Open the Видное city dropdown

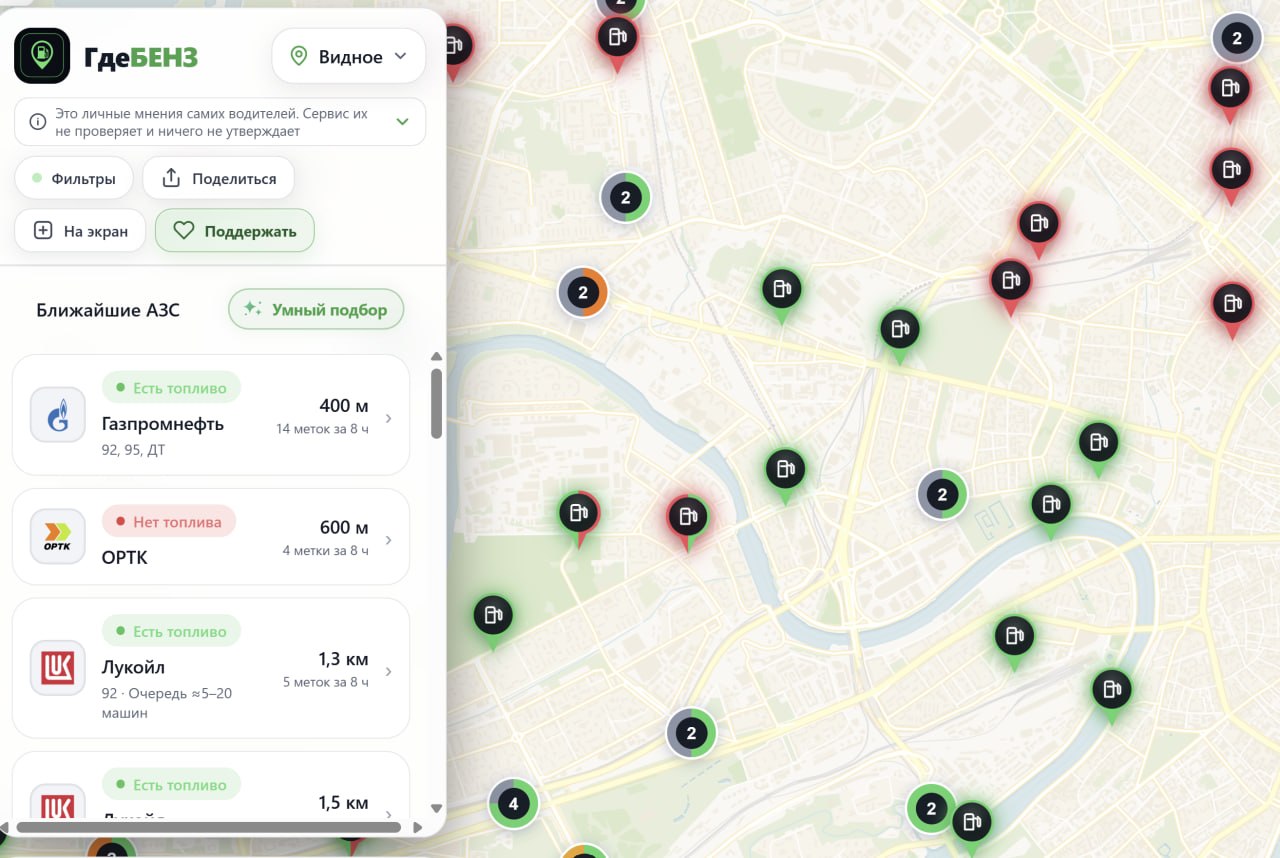tap(349, 57)
